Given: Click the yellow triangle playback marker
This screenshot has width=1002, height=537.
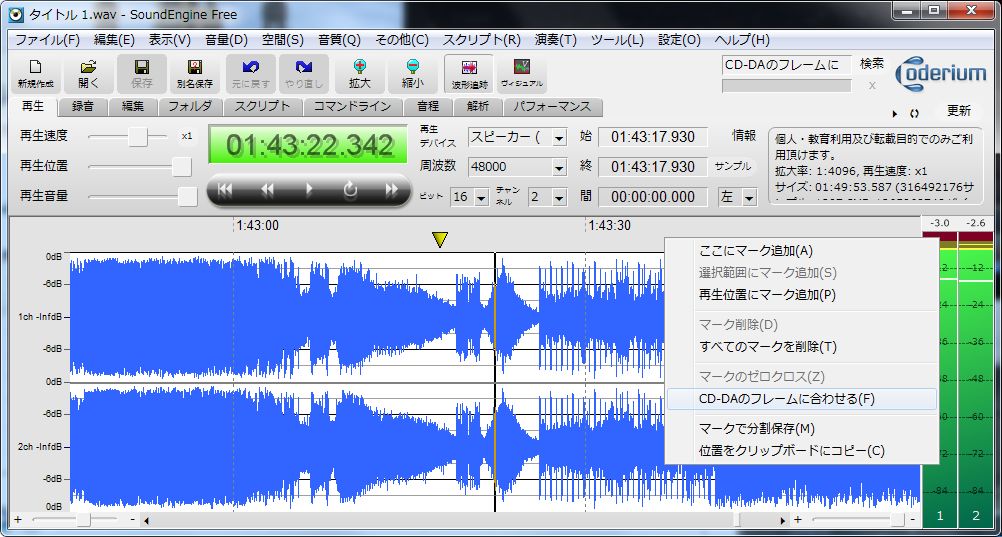Looking at the screenshot, I should (440, 240).
